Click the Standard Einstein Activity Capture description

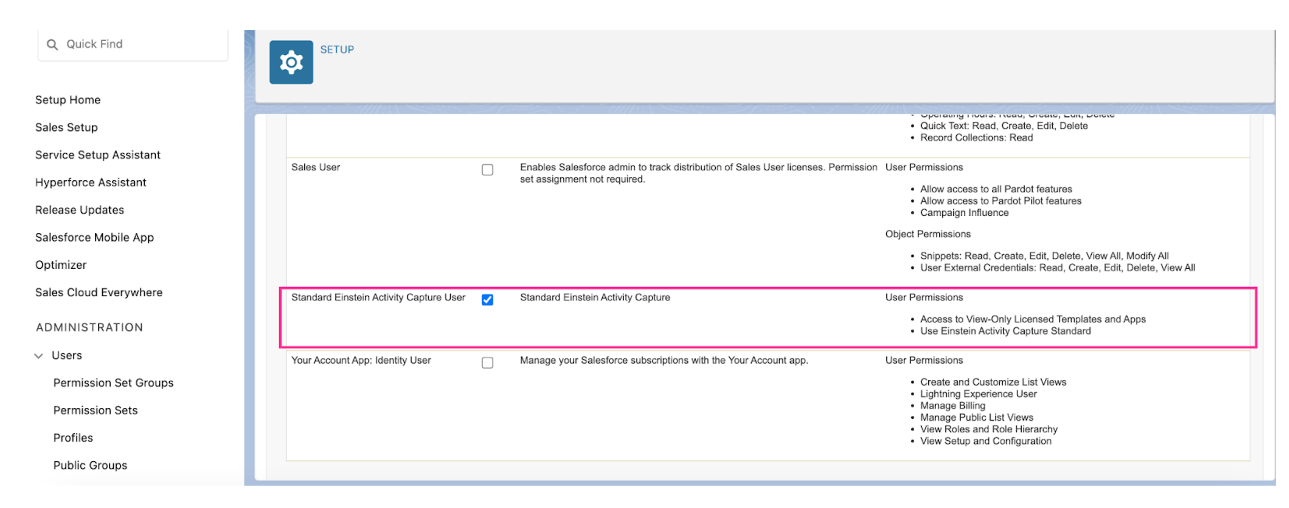pyautogui.click(x=595, y=297)
